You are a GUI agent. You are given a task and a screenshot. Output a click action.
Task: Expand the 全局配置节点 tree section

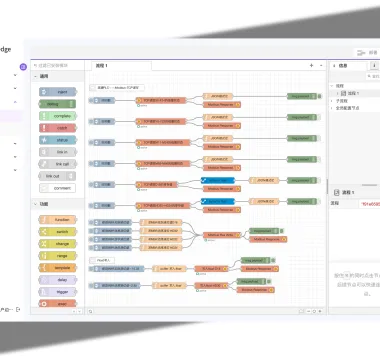point(332,108)
